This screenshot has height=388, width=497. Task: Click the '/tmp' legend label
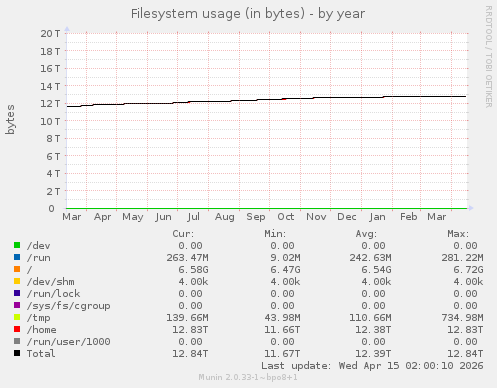pos(39,318)
